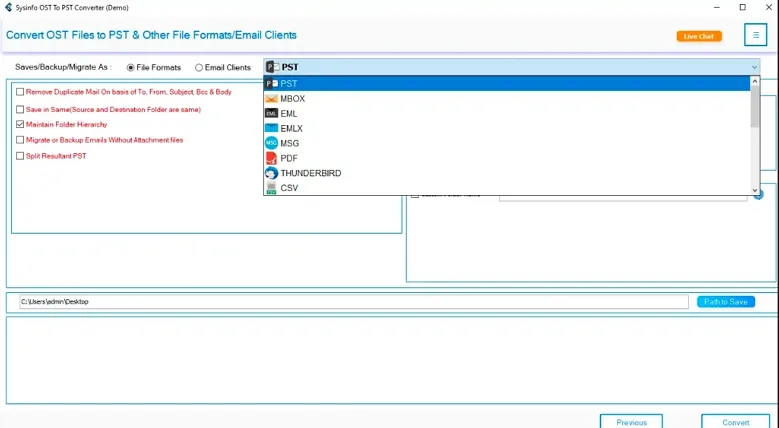Maximize the converter window
779x428 pixels.
tap(743, 7)
